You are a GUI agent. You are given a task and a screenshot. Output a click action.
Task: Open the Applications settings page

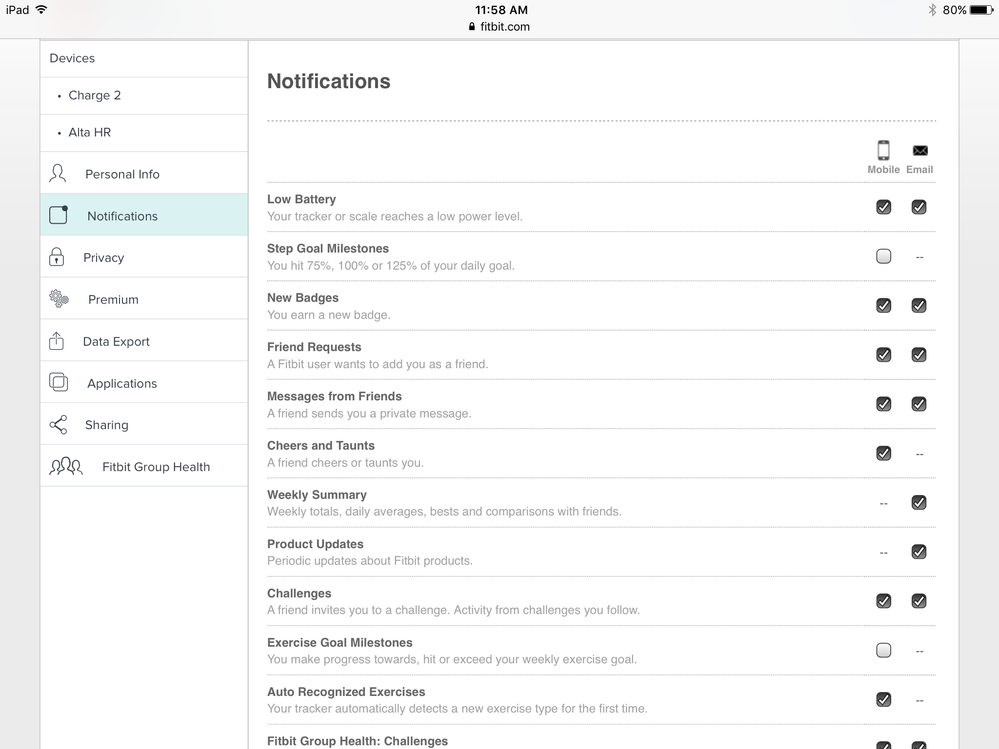pyautogui.click(x=144, y=382)
